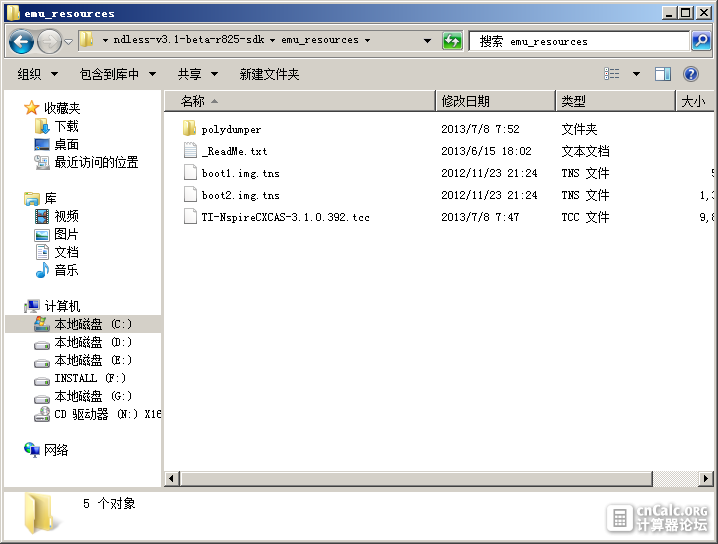Expand the arrow after ndless-v3.1-beta-r825-sdk
The width and height of the screenshot is (718, 544).
272,40
